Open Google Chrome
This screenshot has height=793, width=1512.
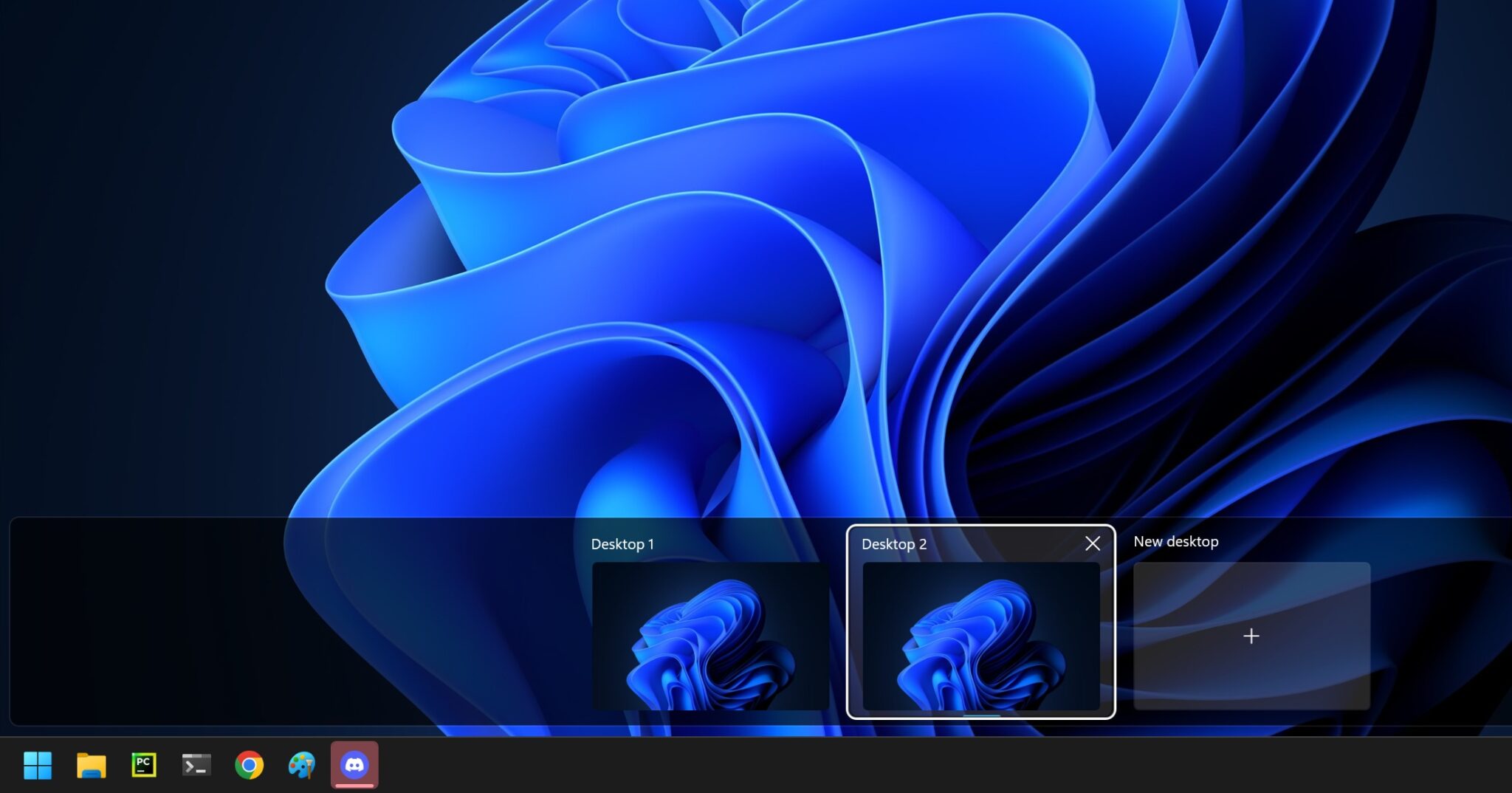(250, 766)
